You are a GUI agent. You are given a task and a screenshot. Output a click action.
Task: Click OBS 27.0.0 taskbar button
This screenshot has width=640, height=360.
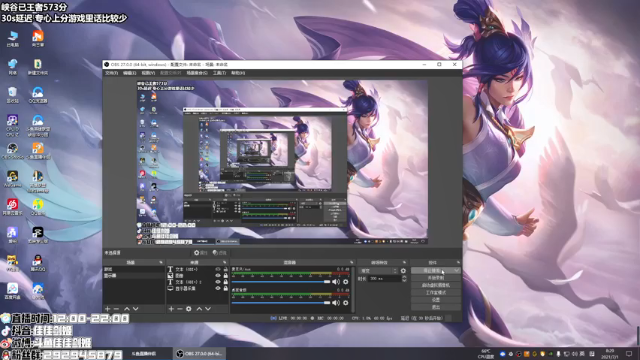click(199, 353)
